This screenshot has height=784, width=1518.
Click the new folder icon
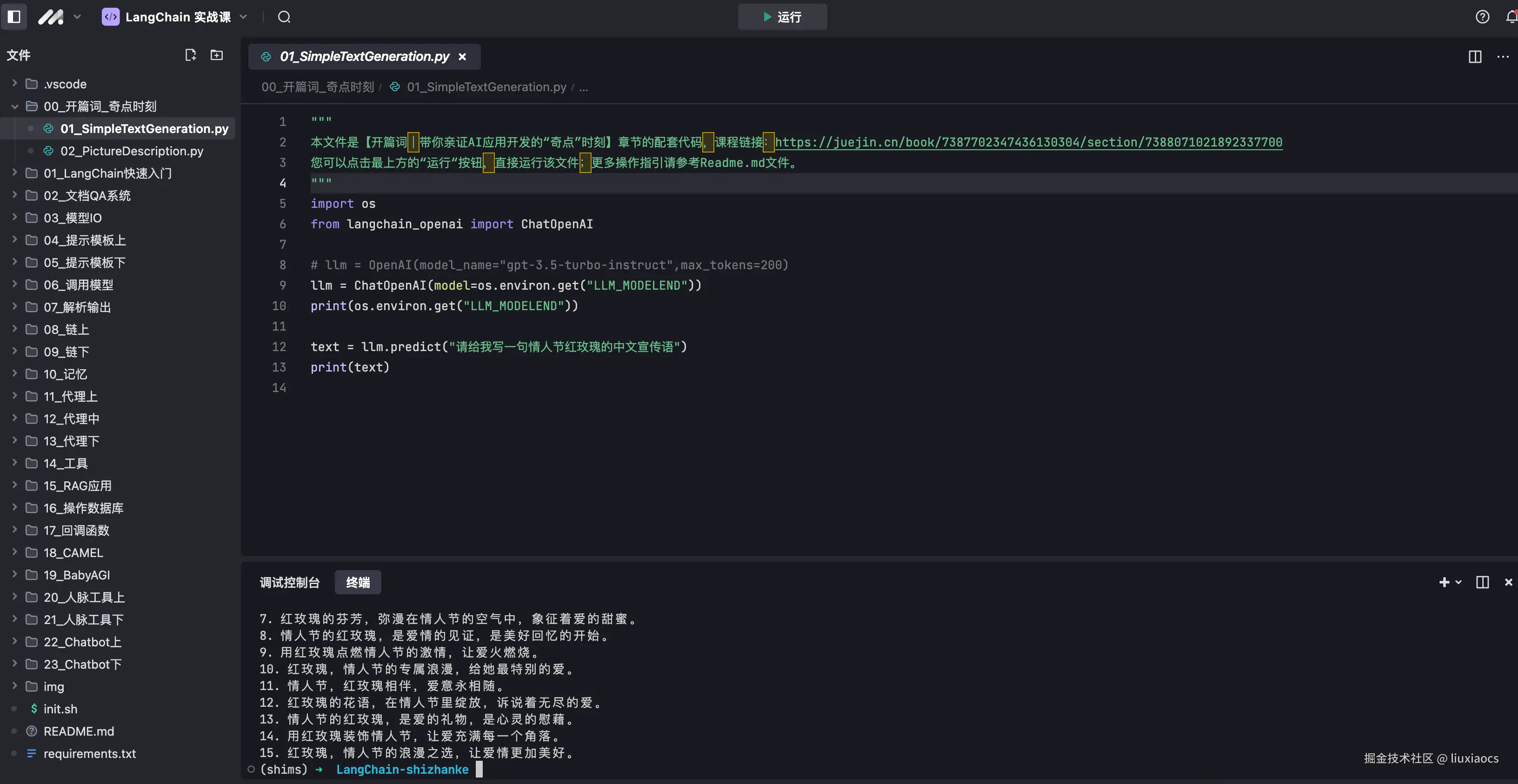(217, 55)
